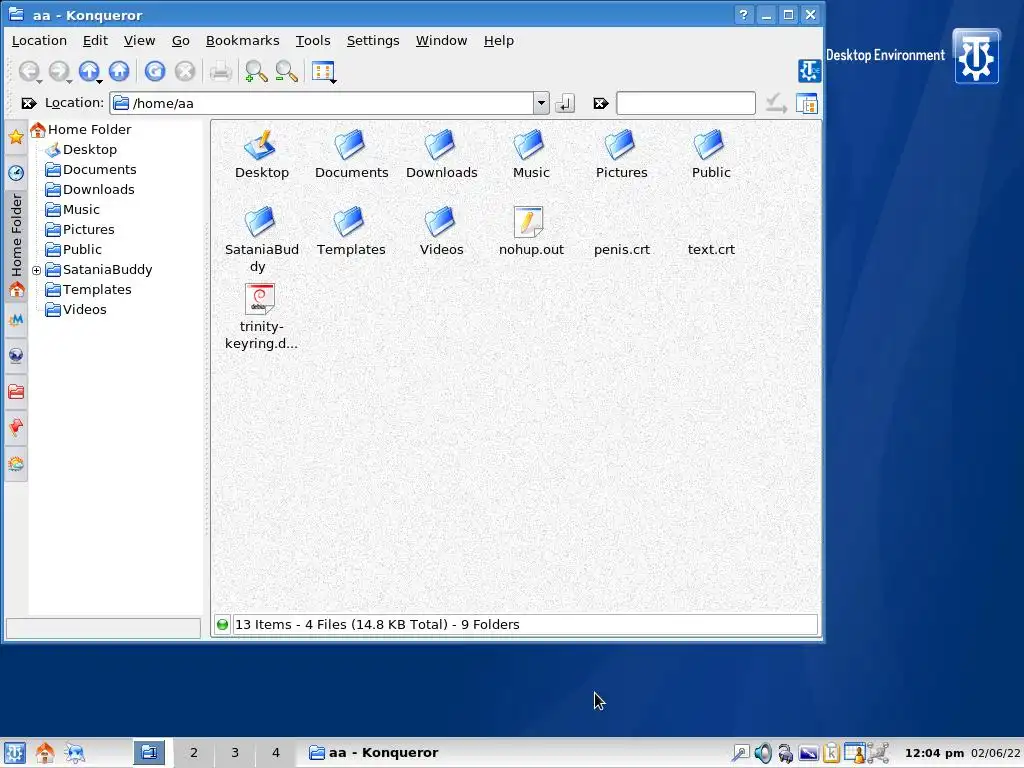Clear the location bar with black X

[x=29, y=103]
